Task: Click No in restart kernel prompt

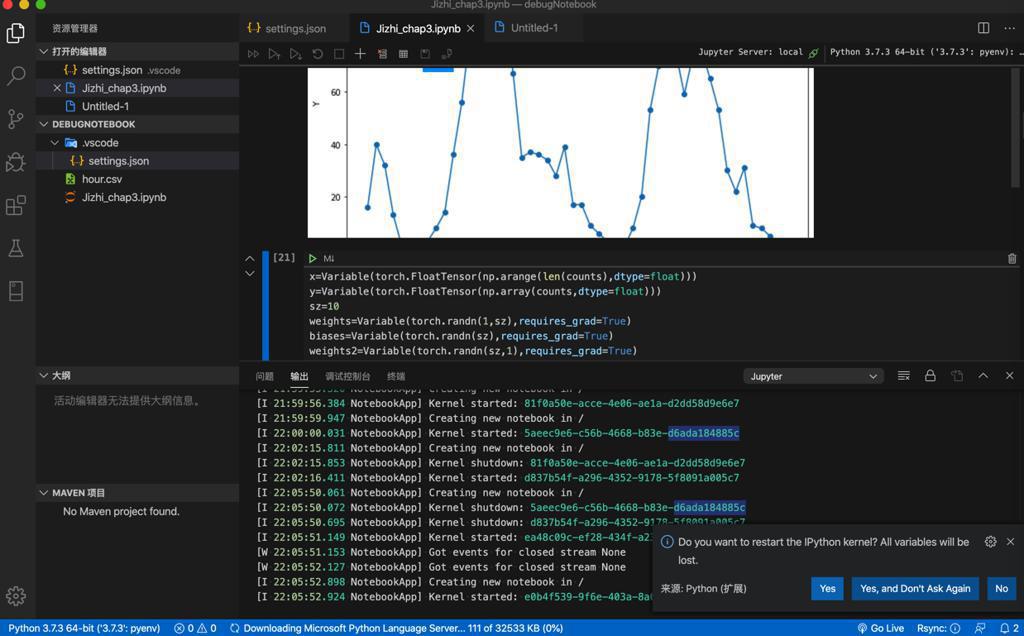Action: click(1002, 588)
